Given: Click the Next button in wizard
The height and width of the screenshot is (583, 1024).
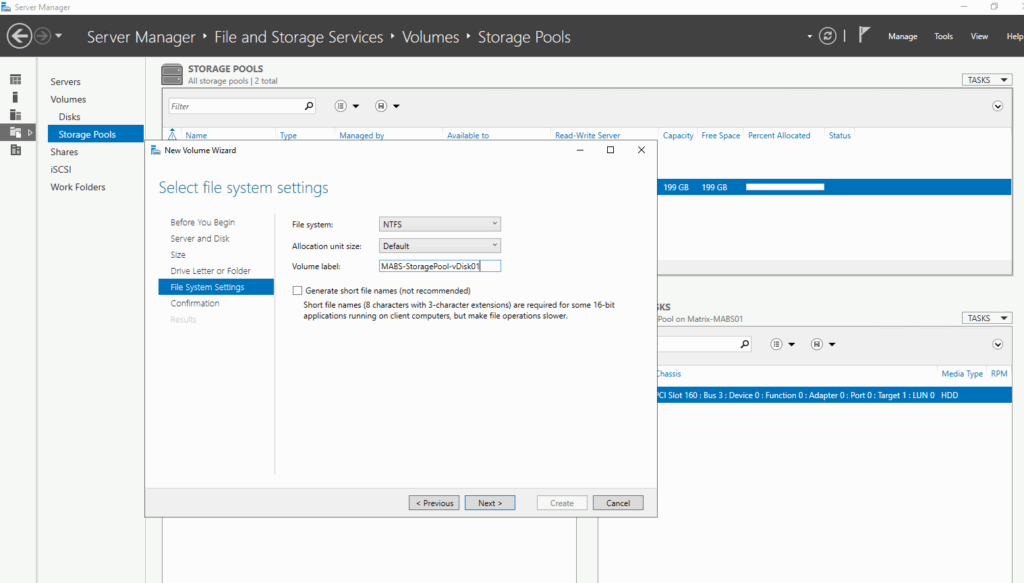Looking at the screenshot, I should tap(490, 503).
